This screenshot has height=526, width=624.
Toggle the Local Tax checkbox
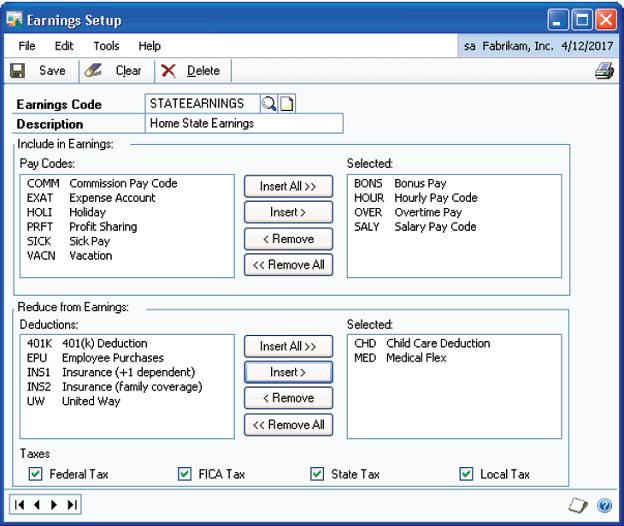466,474
